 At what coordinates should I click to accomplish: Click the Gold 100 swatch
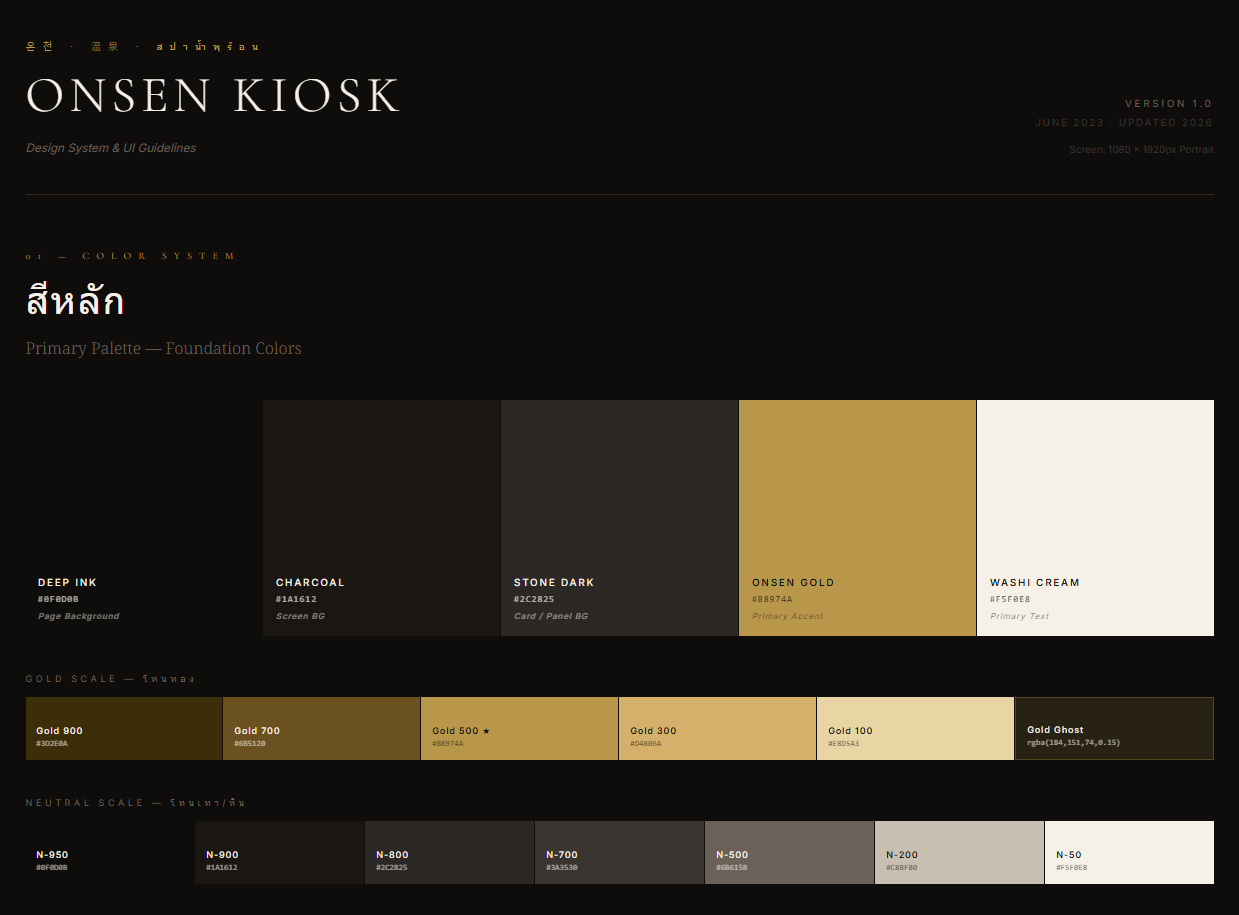tap(915, 729)
